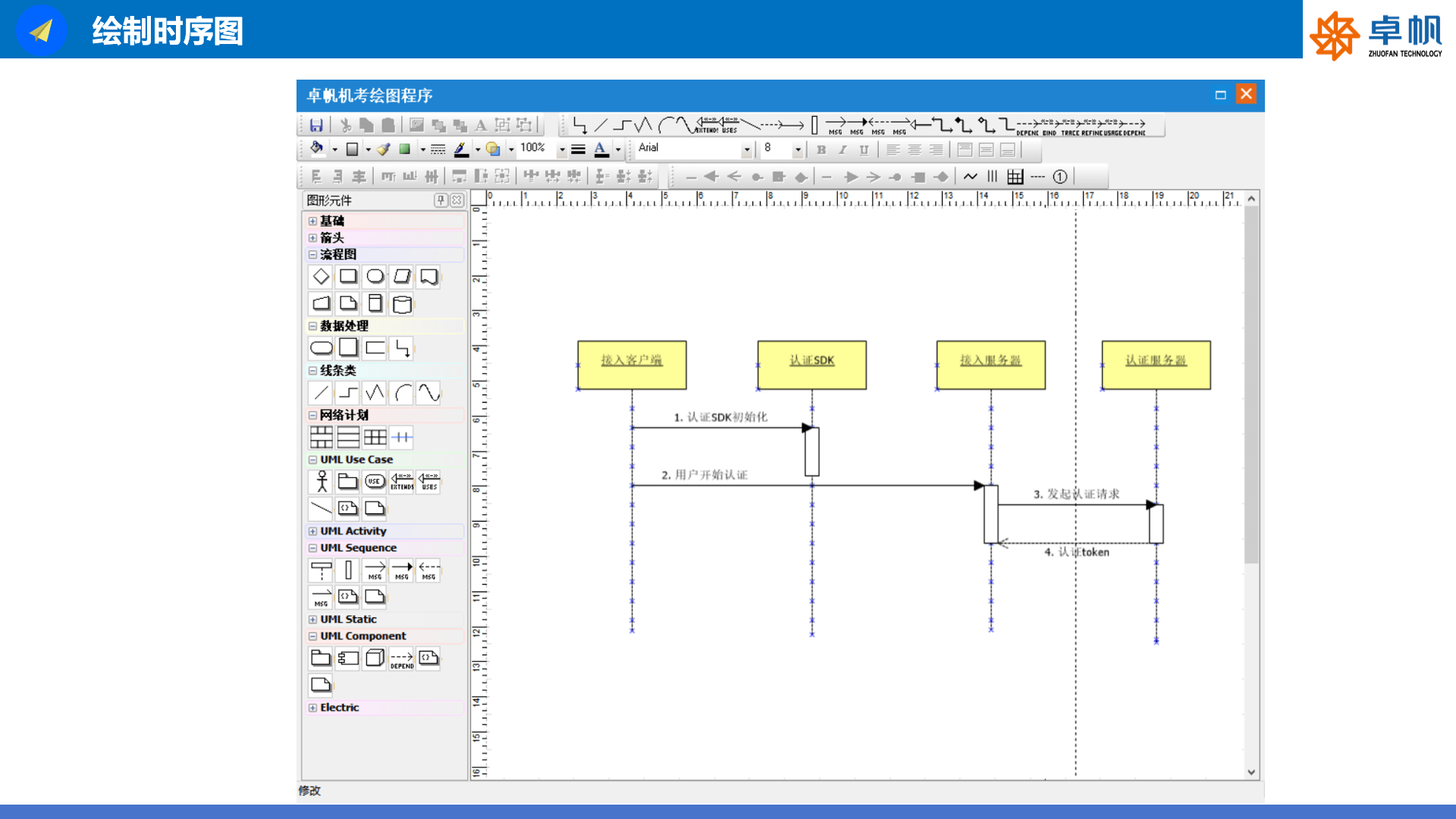The height and width of the screenshot is (819, 1456).
Task: Expand the UML Activity category
Action: 312,532
